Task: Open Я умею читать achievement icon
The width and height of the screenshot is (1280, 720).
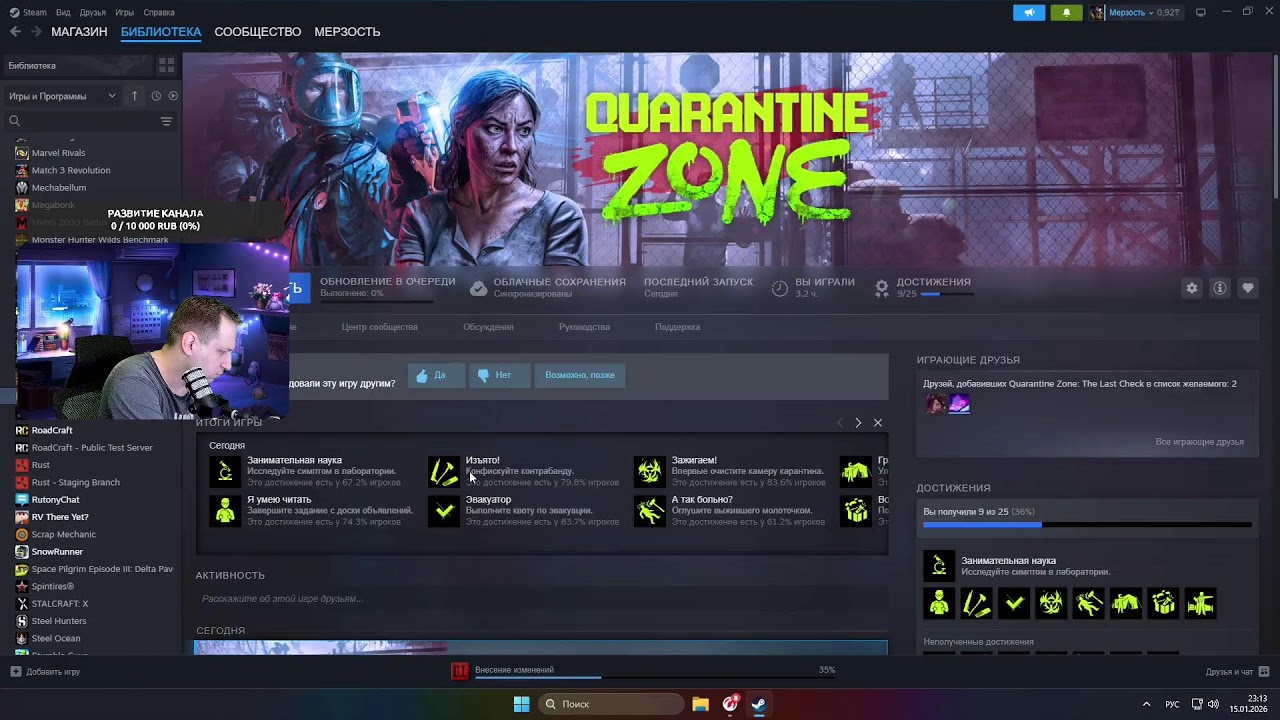Action: [225, 511]
